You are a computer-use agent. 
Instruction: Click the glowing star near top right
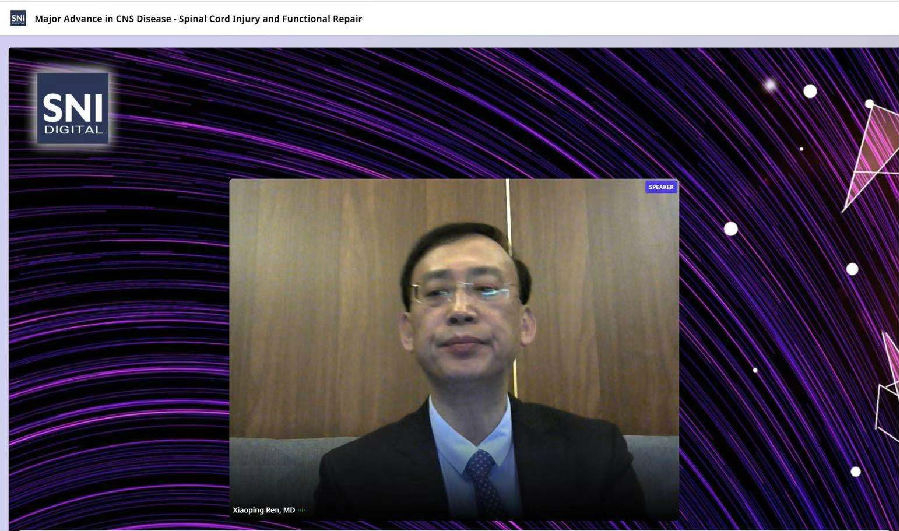770,86
